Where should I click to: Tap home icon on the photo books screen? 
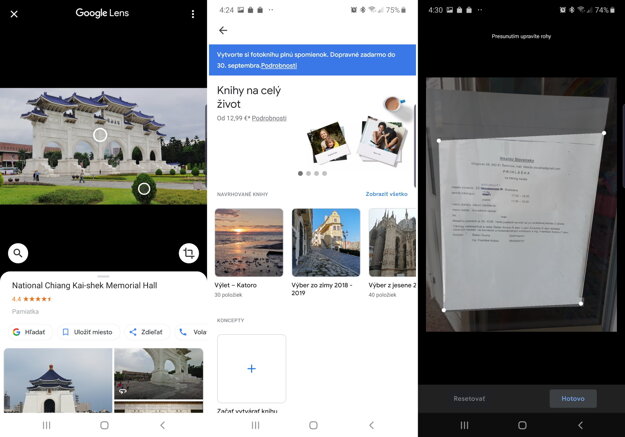pyautogui.click(x=313, y=425)
